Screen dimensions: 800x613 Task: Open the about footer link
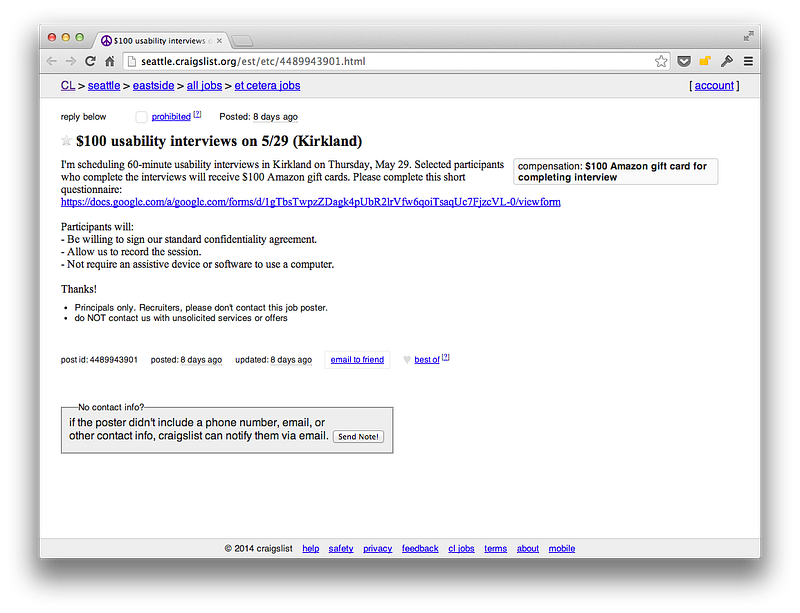click(528, 549)
